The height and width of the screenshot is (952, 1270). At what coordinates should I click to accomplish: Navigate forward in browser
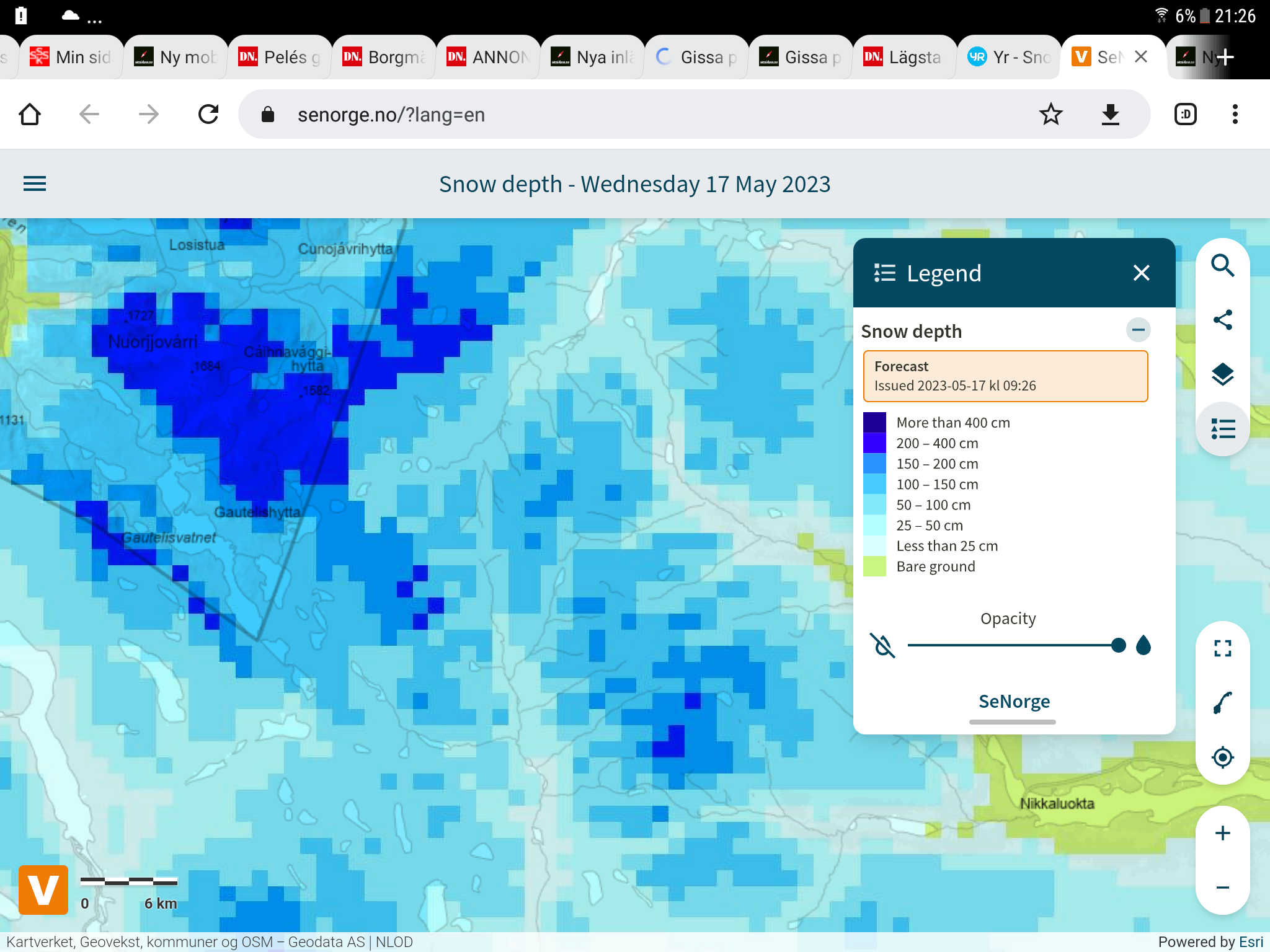(x=149, y=115)
